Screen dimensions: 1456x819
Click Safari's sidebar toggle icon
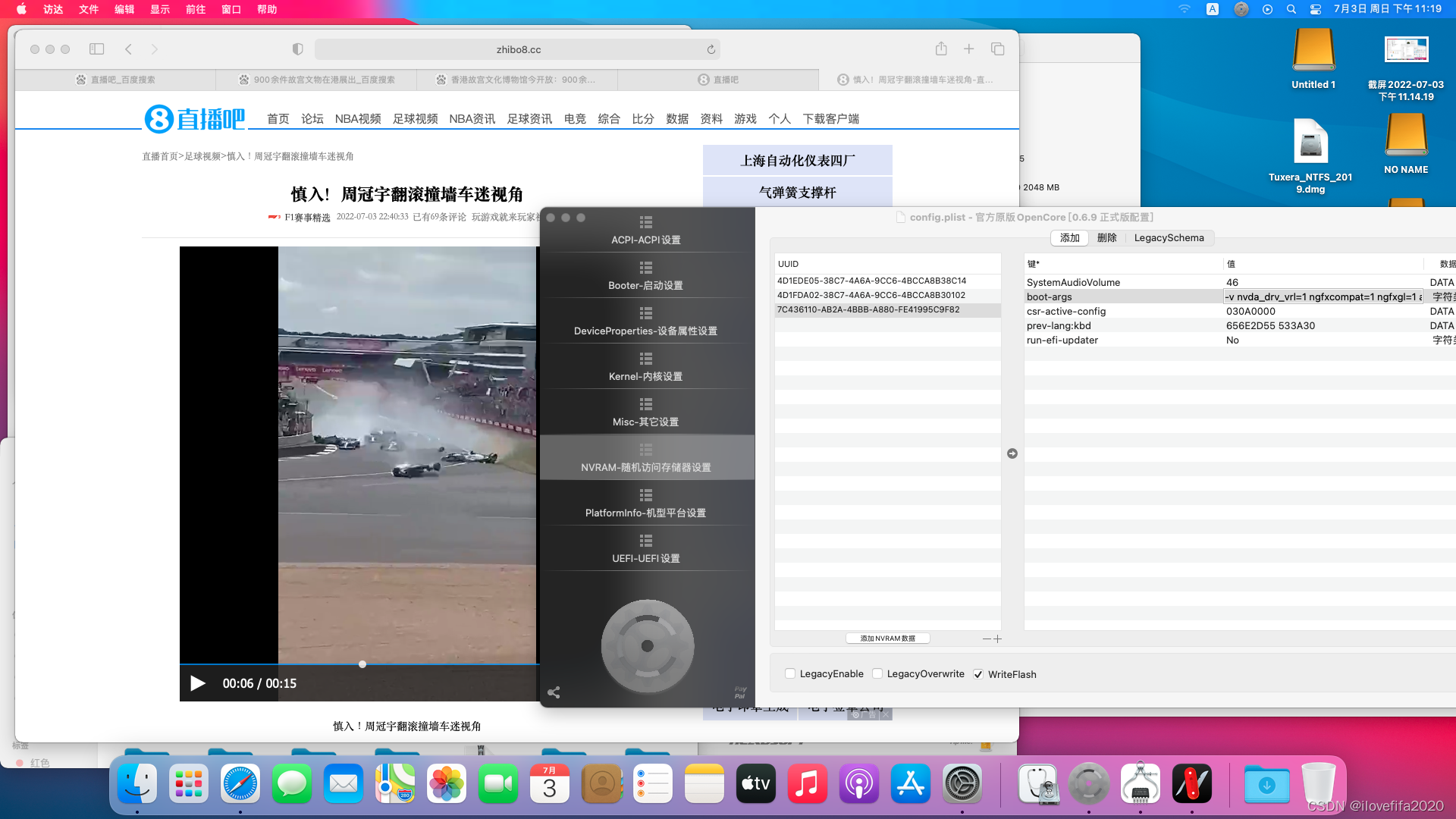tap(96, 49)
